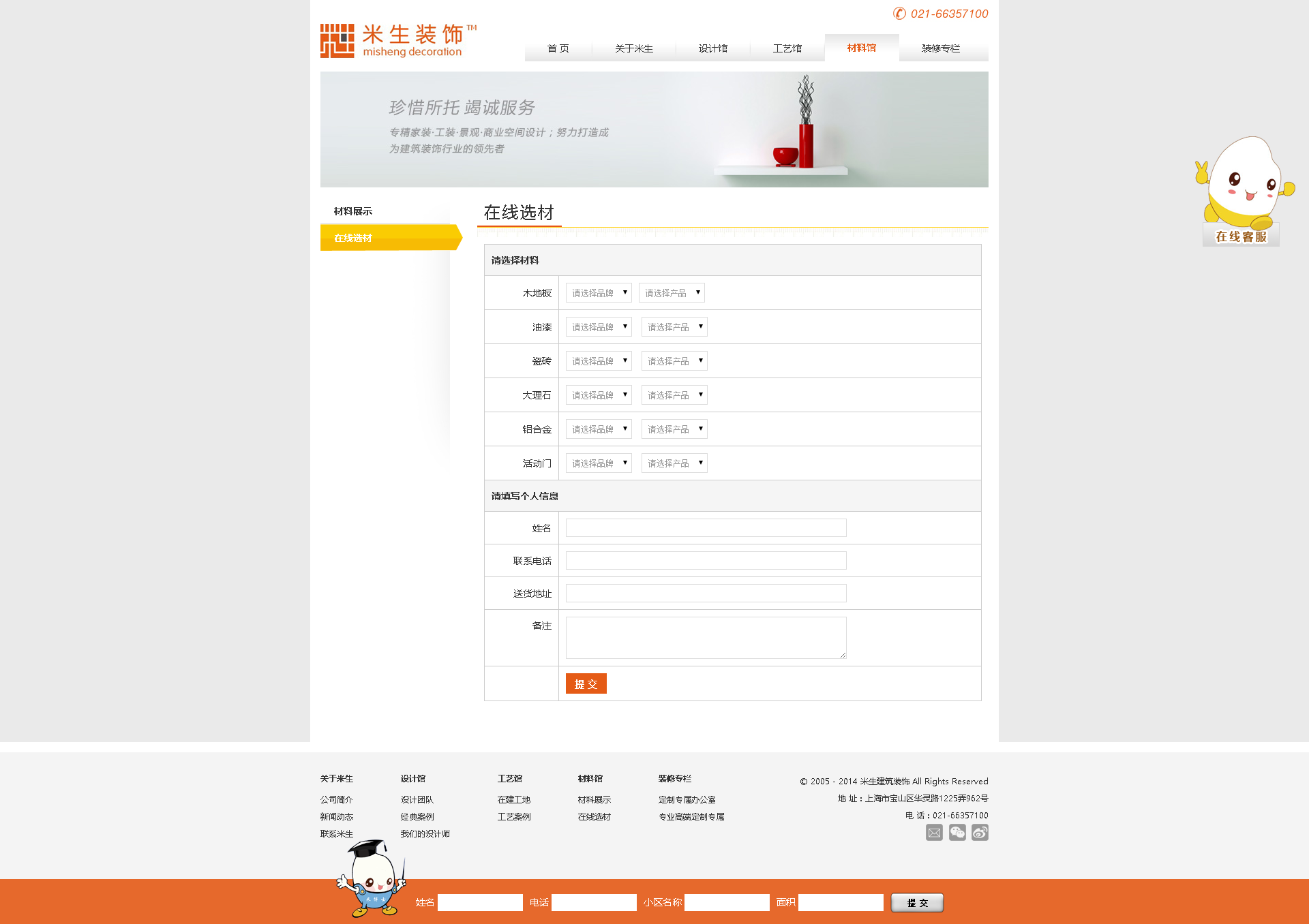Click the 联系电话 input field
The height and width of the screenshot is (924, 1309).
(x=706, y=561)
